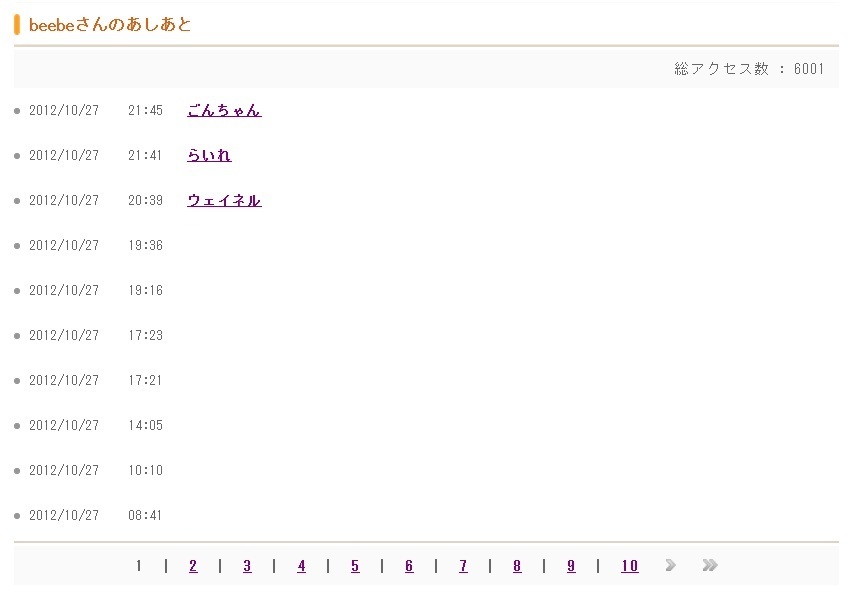Go to page 7
The height and width of the screenshot is (596, 861).
tap(463, 567)
